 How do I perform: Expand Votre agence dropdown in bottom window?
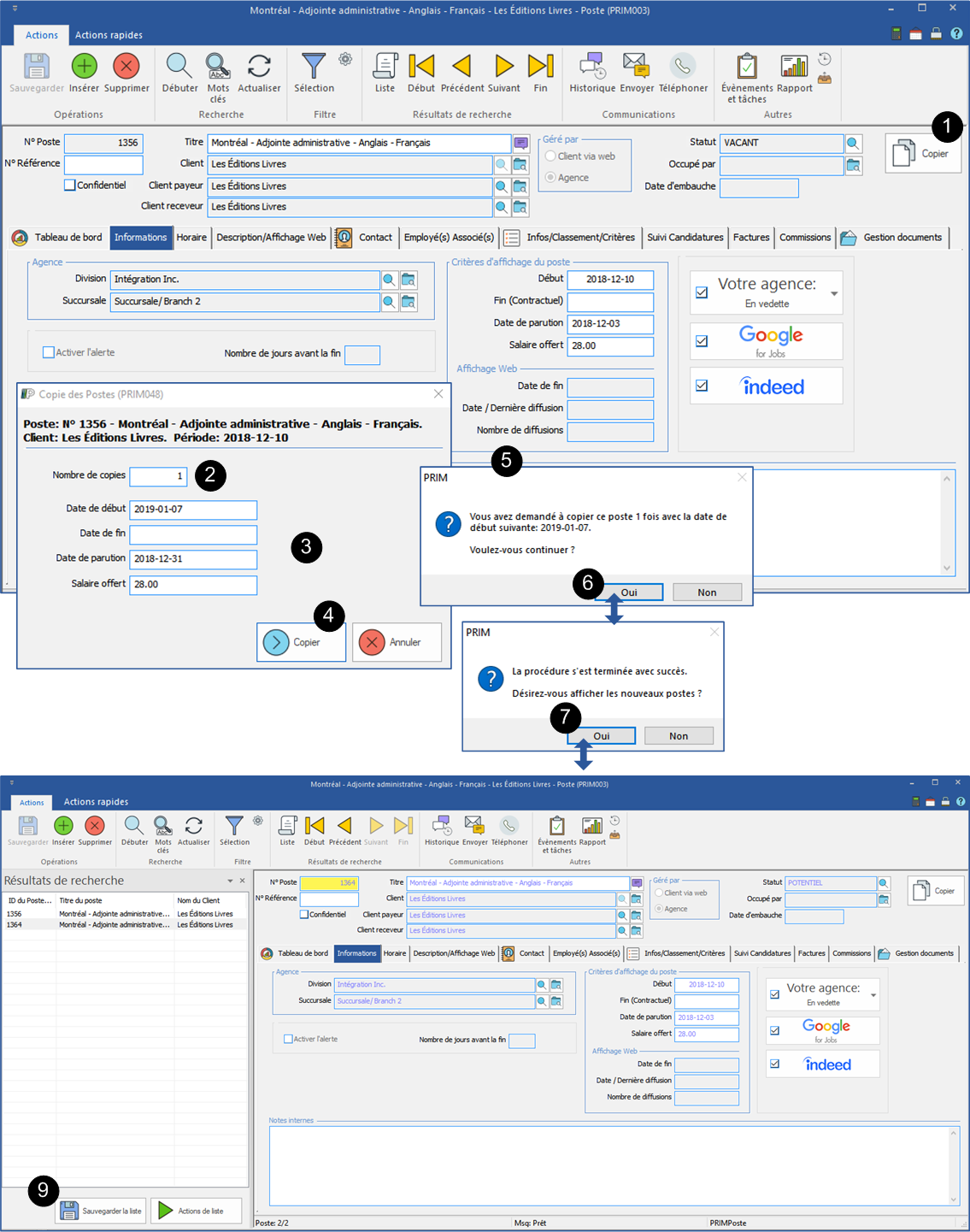tap(873, 995)
